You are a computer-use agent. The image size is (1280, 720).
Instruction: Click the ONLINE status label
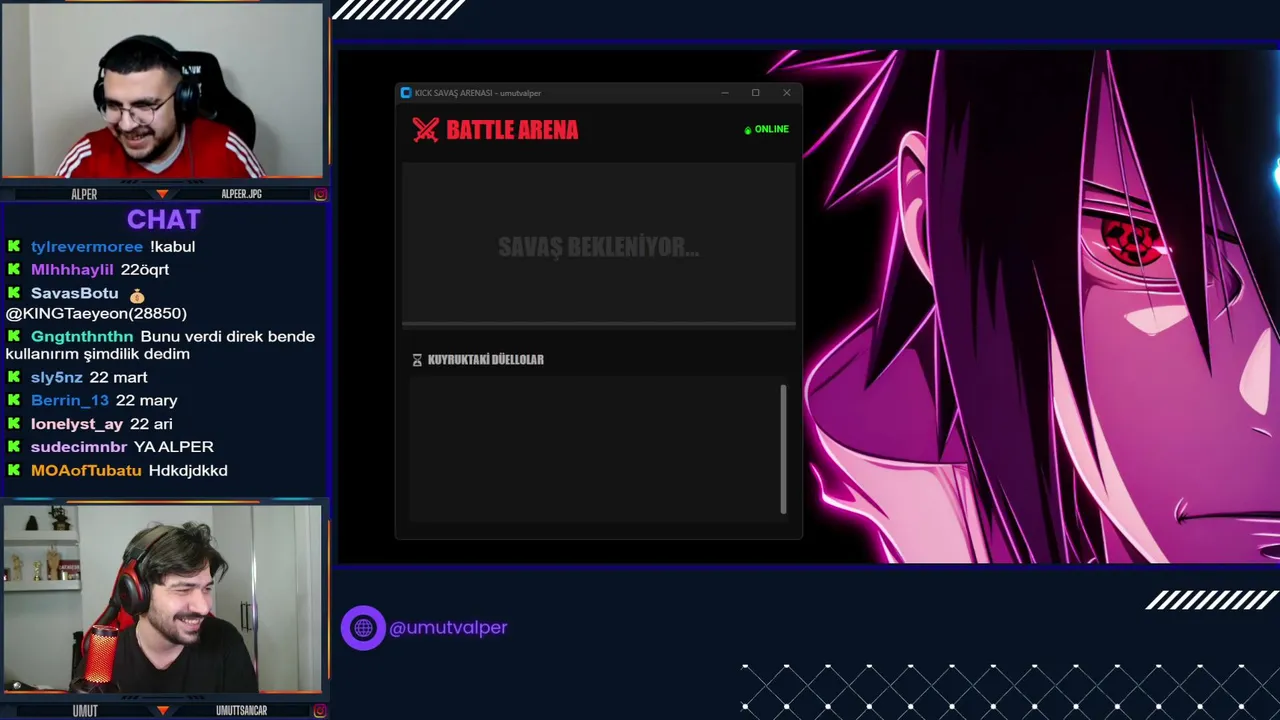point(772,129)
